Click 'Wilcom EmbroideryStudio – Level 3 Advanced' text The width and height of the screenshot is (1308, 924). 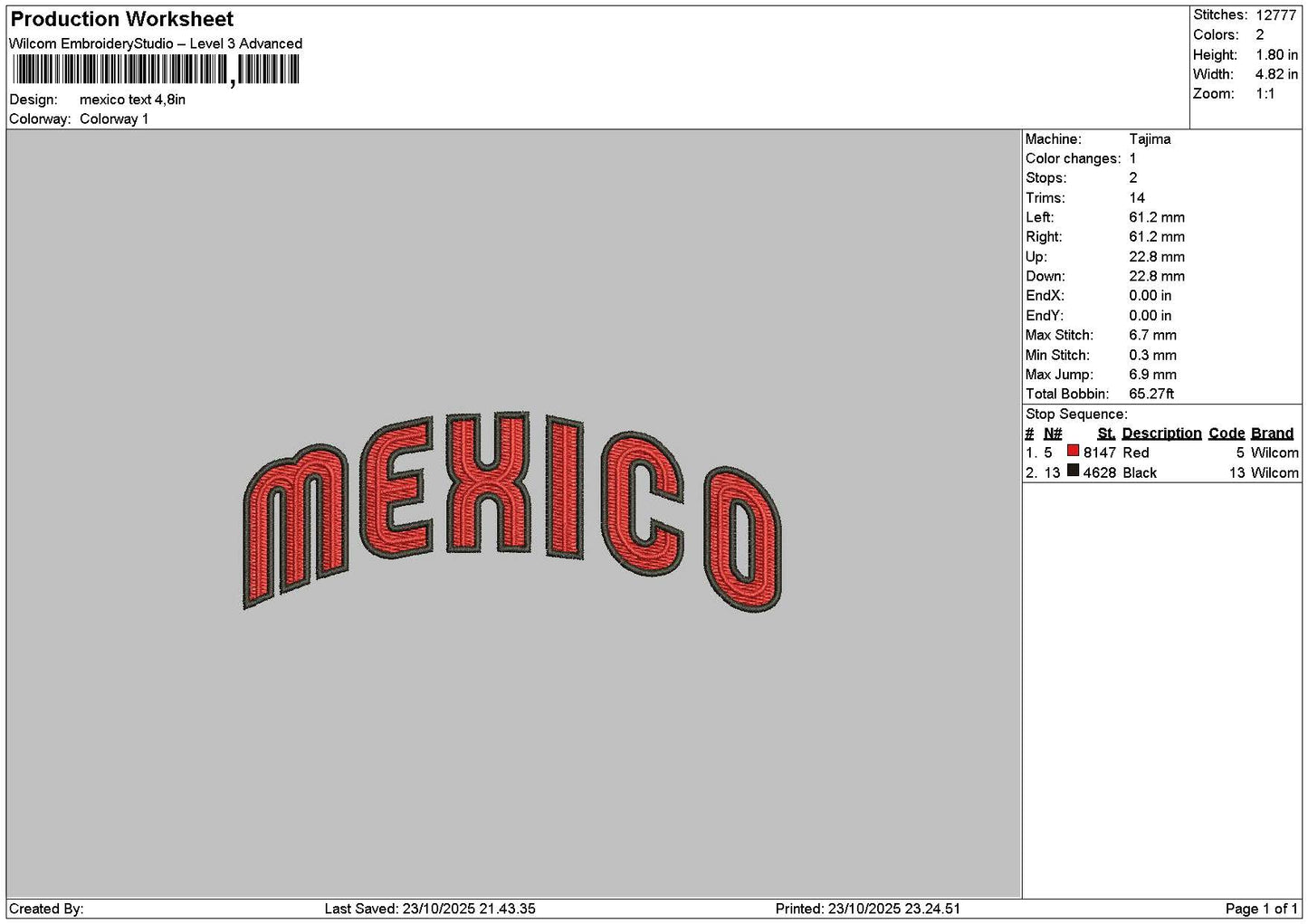[x=156, y=43]
